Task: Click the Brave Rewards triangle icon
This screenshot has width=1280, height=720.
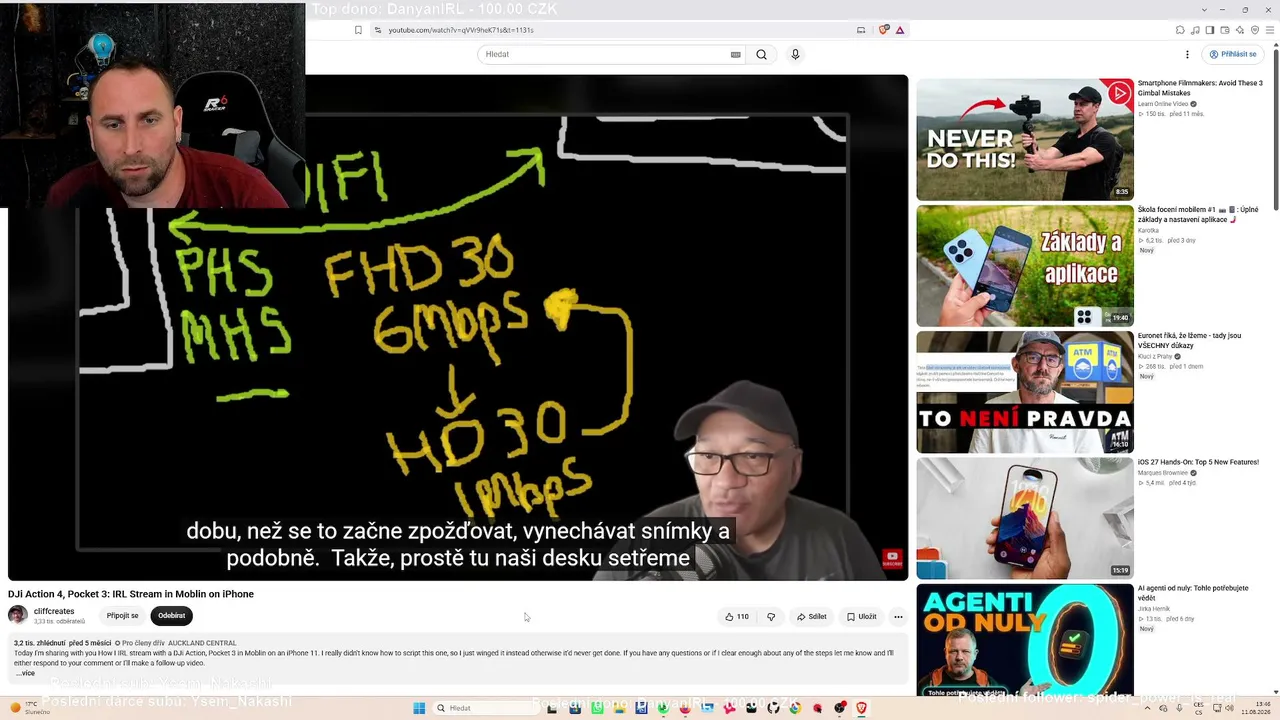Action: pos(900,30)
